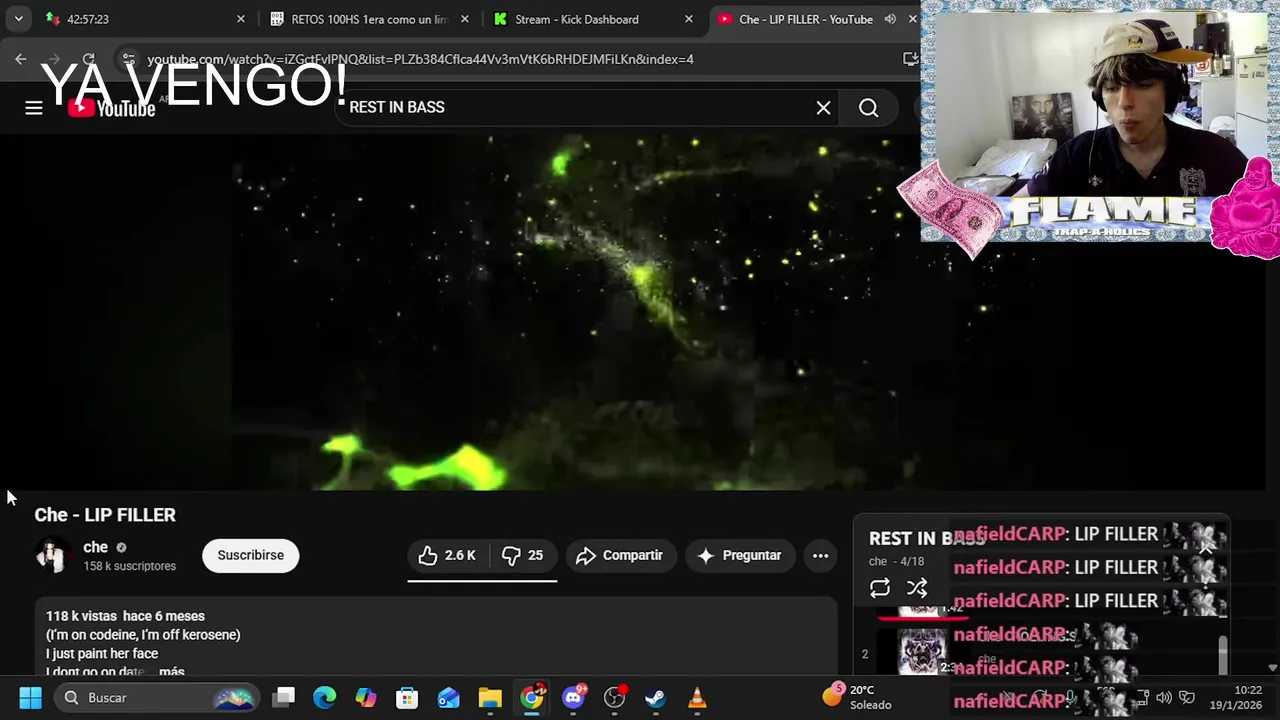Run search with the magnifier button

[x=869, y=108]
